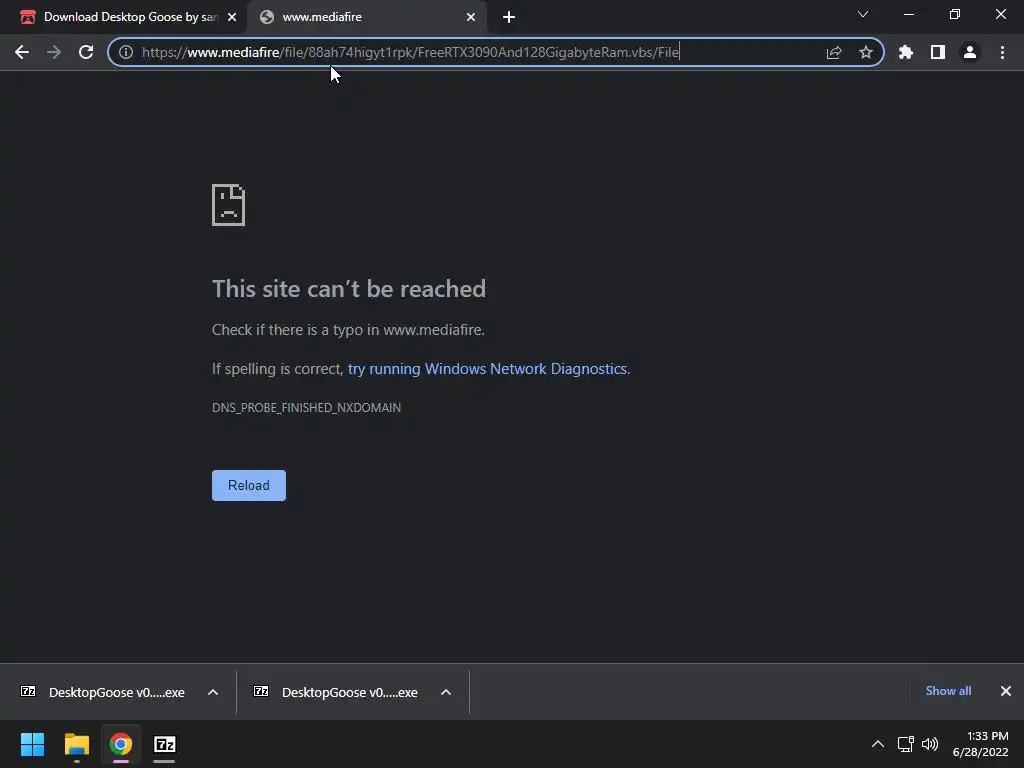The image size is (1024, 768).
Task: Minimize the Chrome window
Action: click(908, 14)
